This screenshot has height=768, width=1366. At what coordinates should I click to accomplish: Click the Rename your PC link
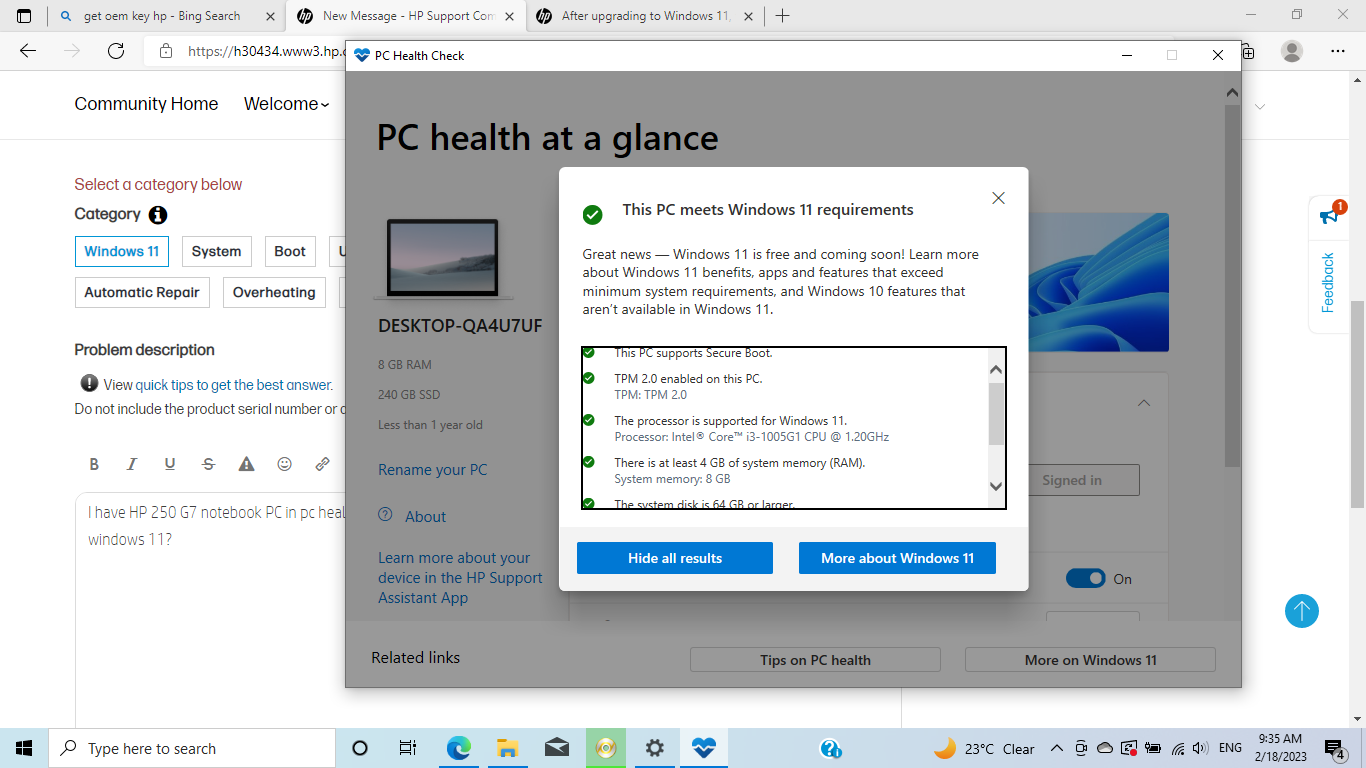click(x=433, y=470)
